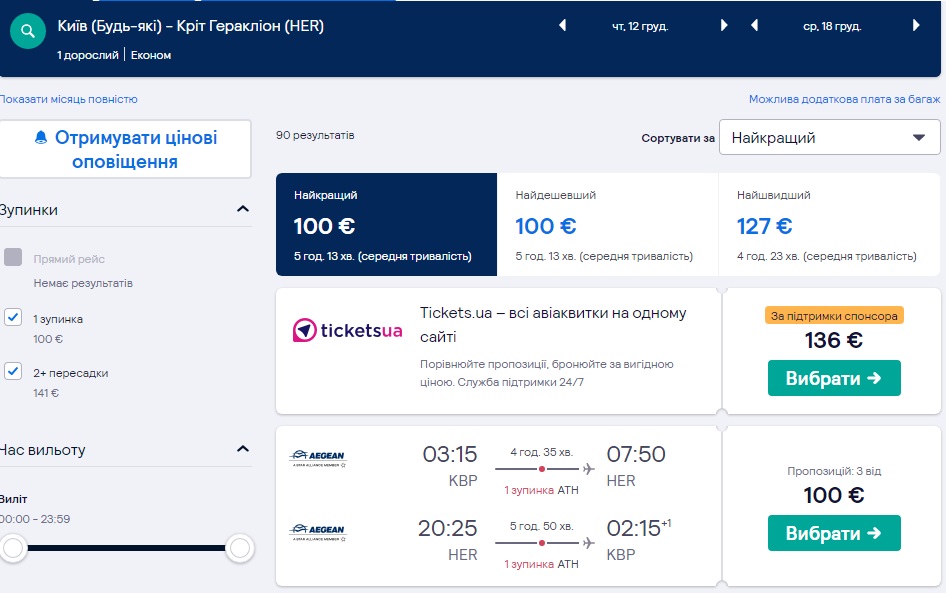
Task: Uncheck the 2+ пересадки filter
Action: [13, 372]
